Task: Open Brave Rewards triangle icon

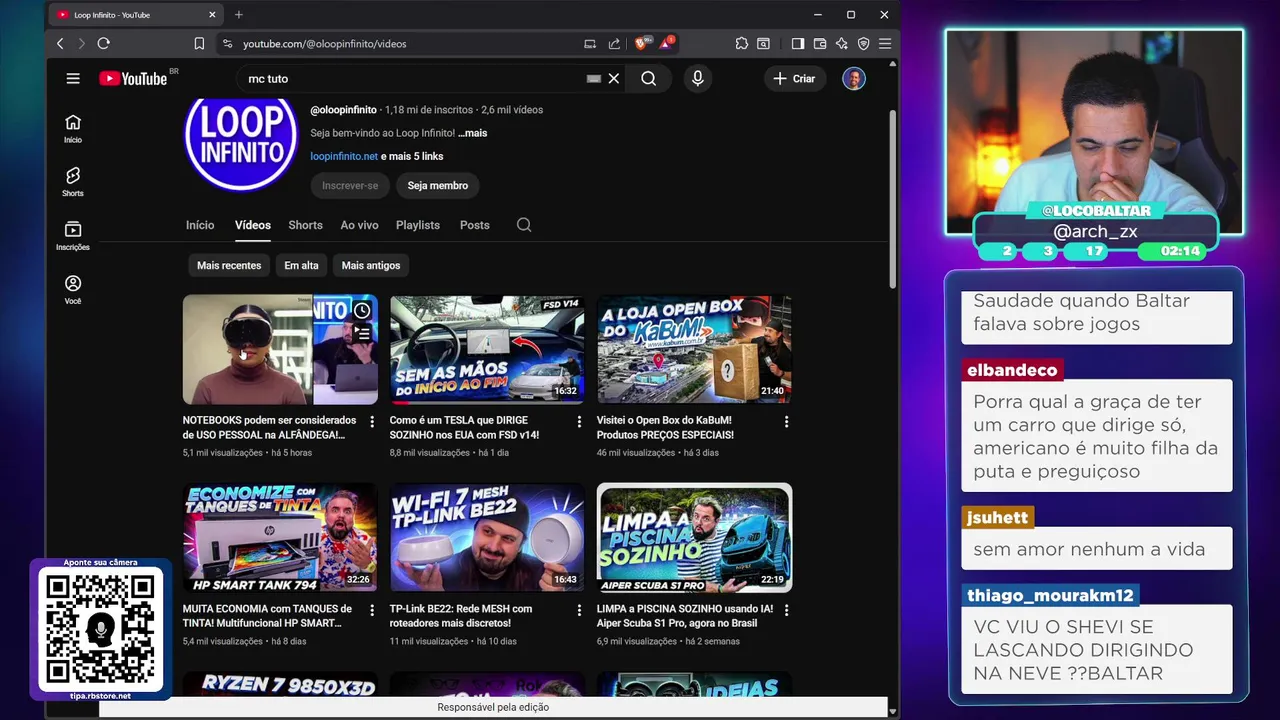Action: pyautogui.click(x=666, y=43)
